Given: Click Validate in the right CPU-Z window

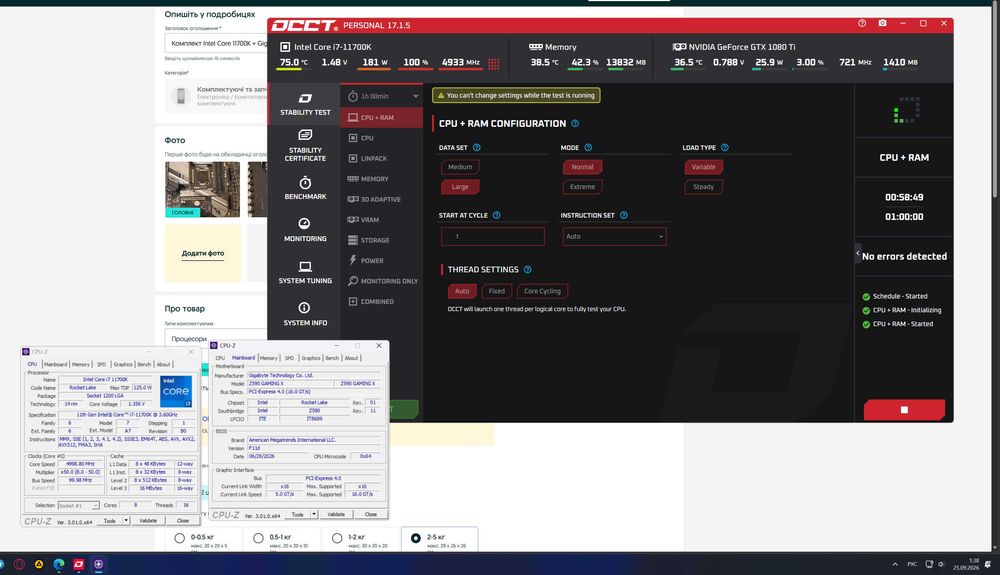Looking at the screenshot, I should pos(336,514).
